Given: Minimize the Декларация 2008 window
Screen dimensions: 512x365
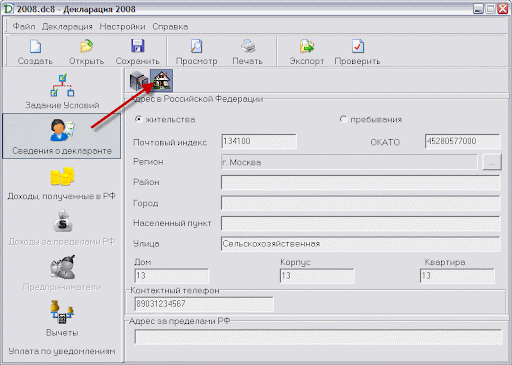Looking at the screenshot, I should pos(478,9).
